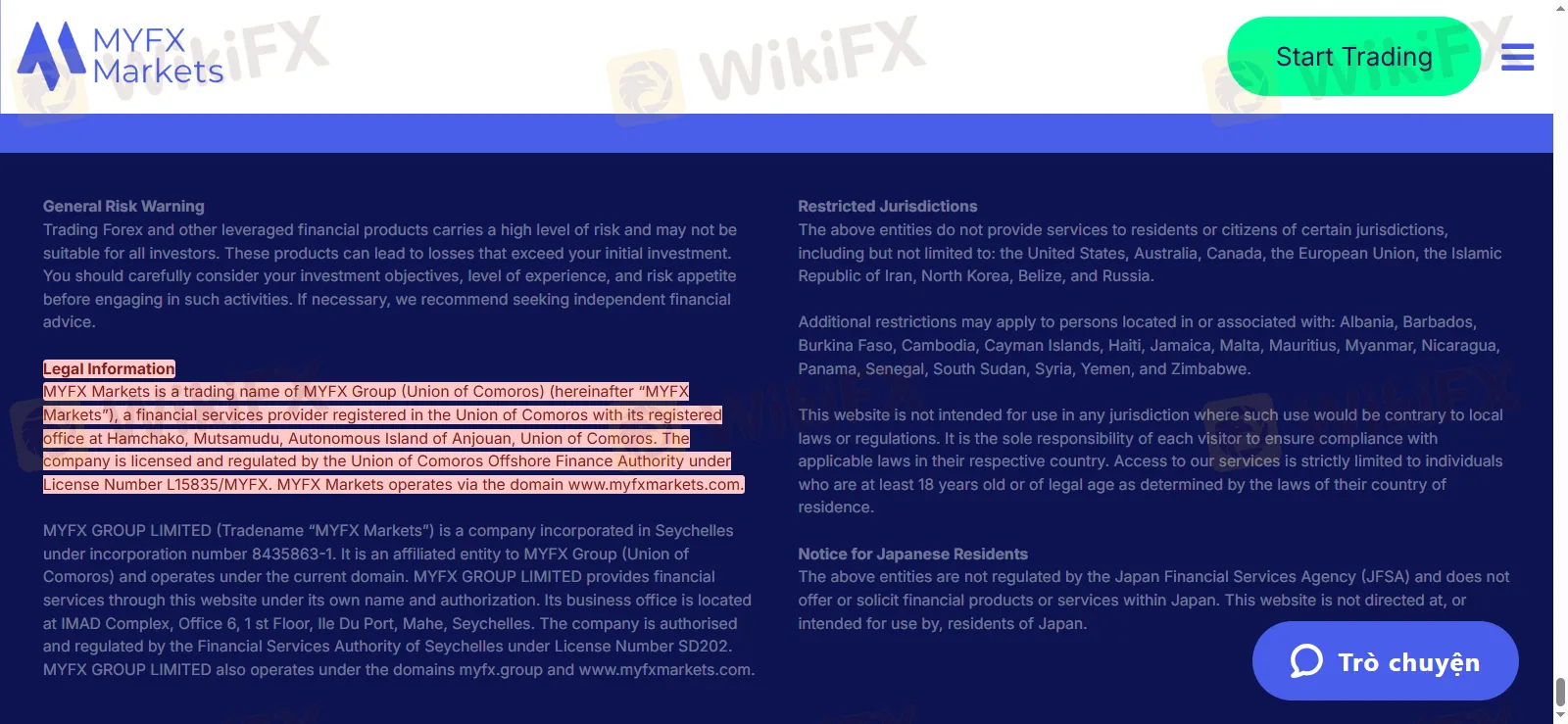Click the Notice for Japanese Residents heading

[912, 554]
